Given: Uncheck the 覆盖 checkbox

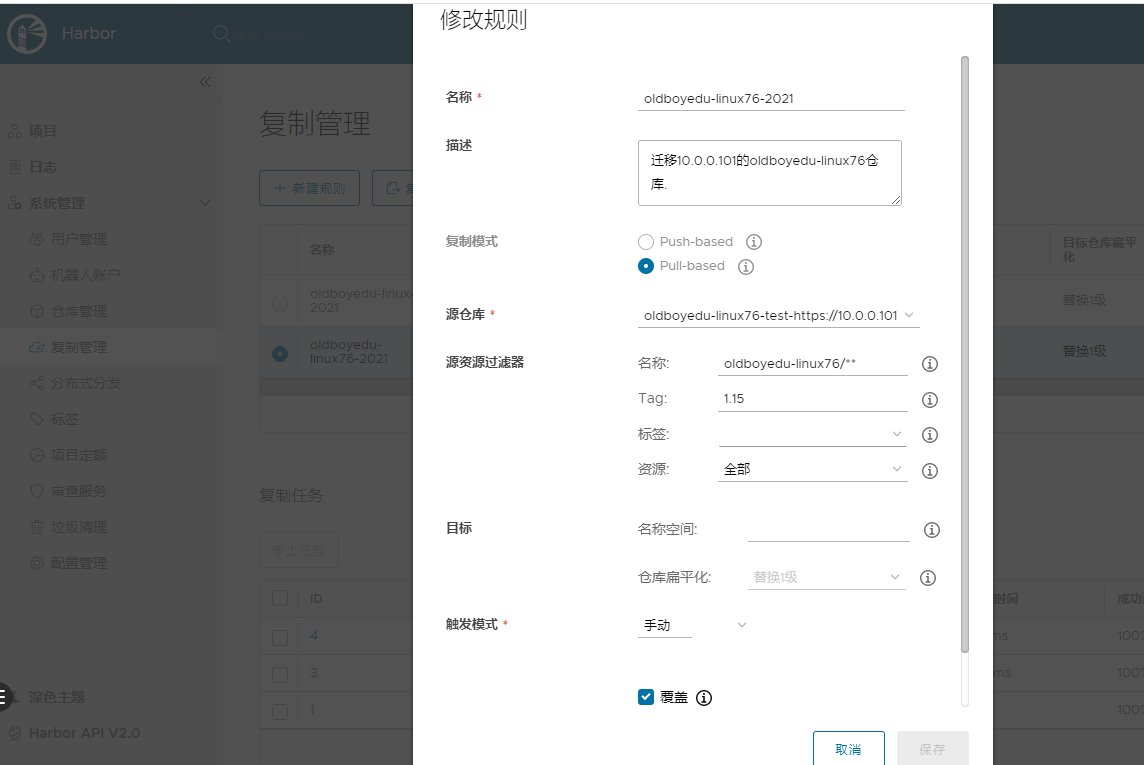Looking at the screenshot, I should click(x=646, y=697).
